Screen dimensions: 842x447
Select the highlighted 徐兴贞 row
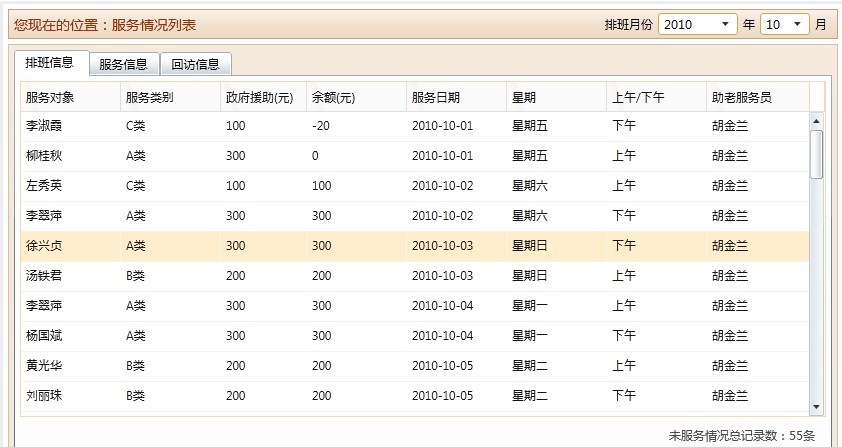(x=44, y=246)
